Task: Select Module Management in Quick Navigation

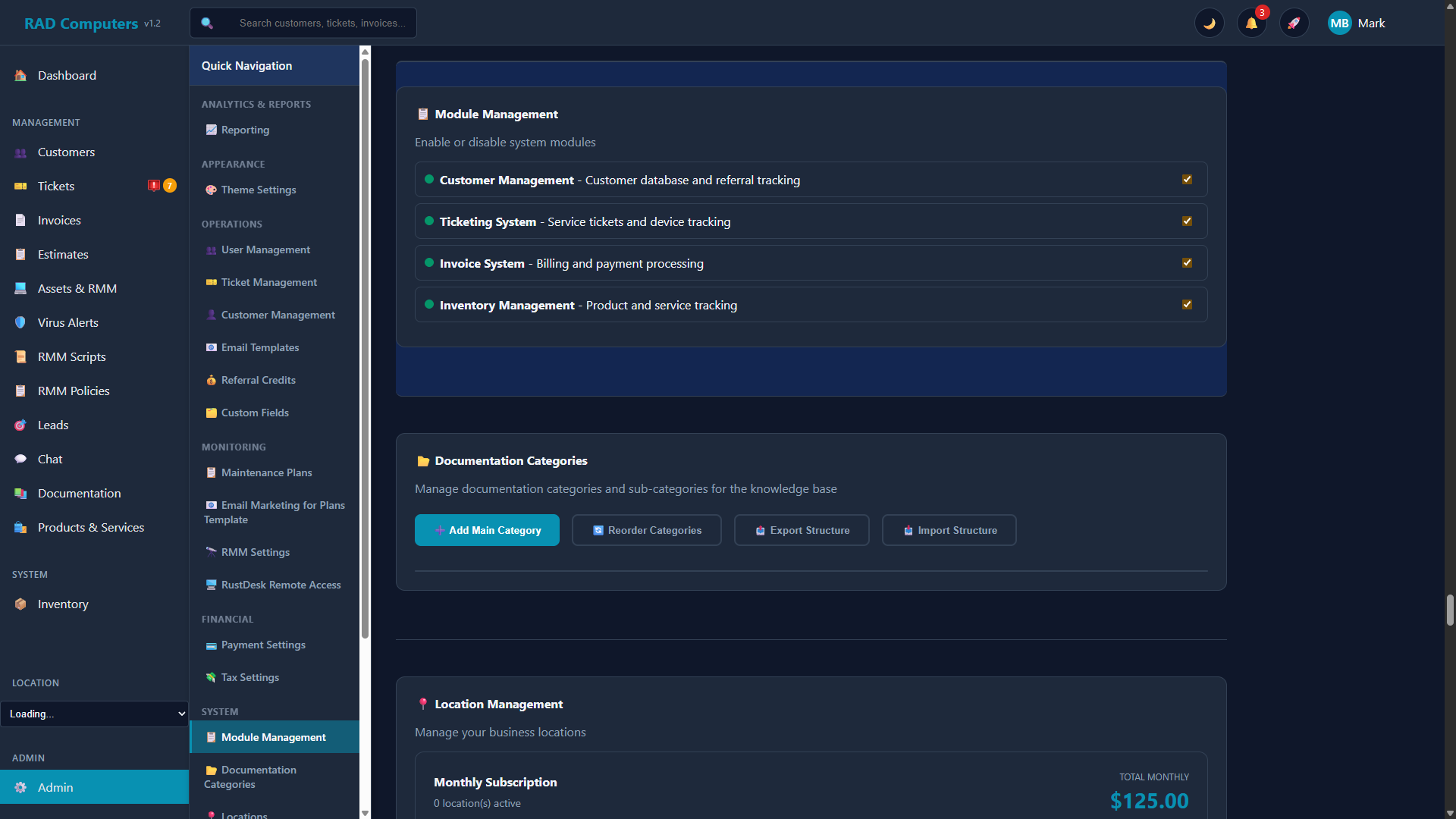Action: tap(274, 736)
